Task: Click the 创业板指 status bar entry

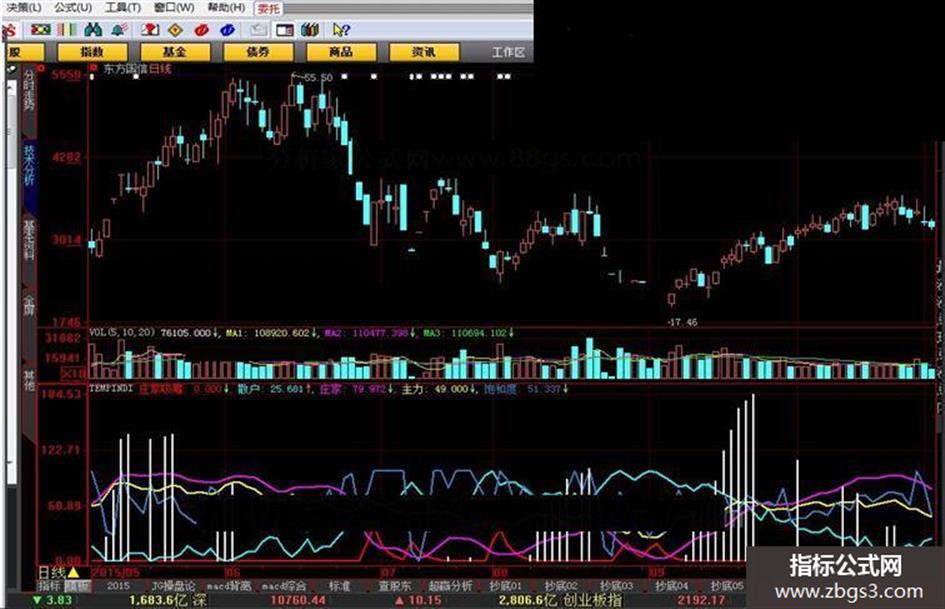Action: [592, 601]
